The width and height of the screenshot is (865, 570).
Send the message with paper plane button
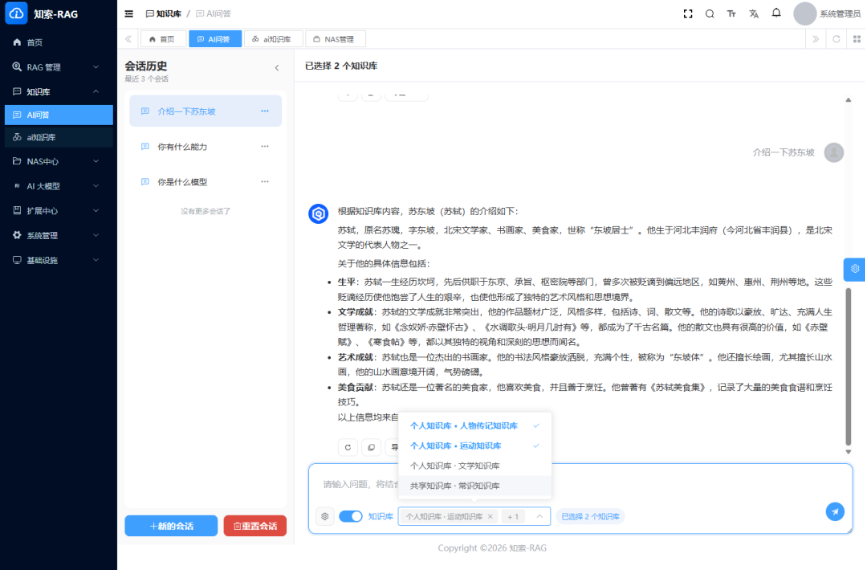[835, 512]
